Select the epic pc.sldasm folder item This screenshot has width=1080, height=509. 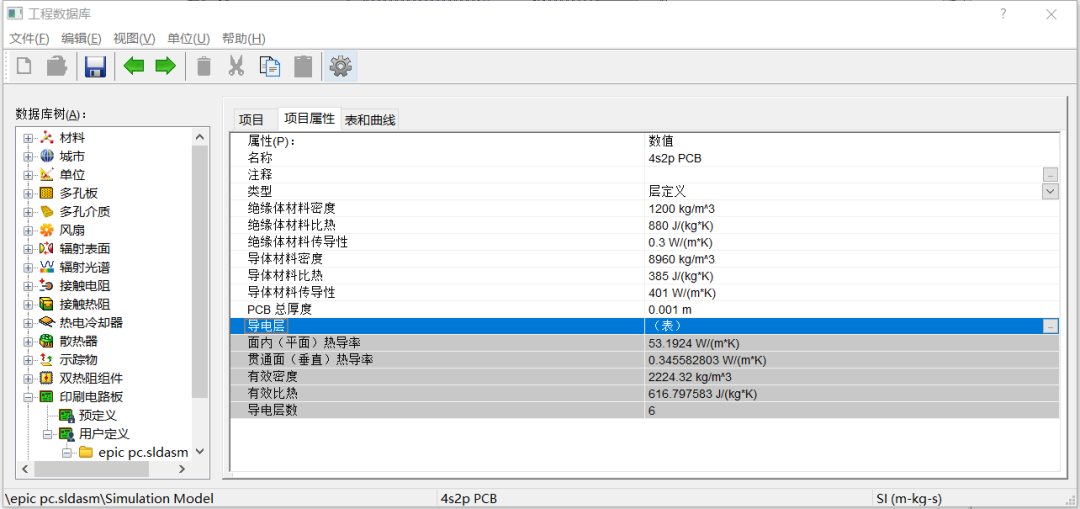coord(143,453)
